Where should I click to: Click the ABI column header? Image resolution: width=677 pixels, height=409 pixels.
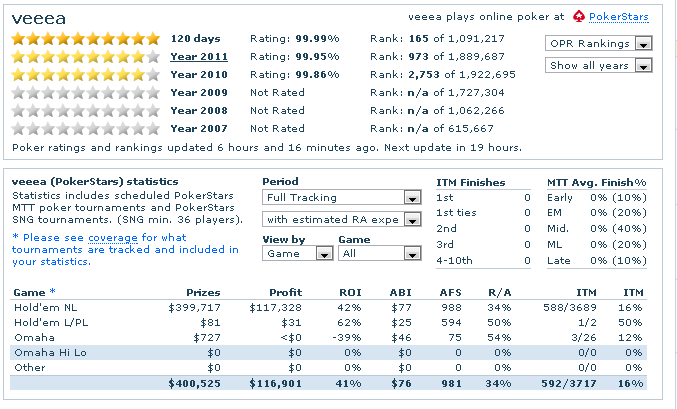coord(401,292)
